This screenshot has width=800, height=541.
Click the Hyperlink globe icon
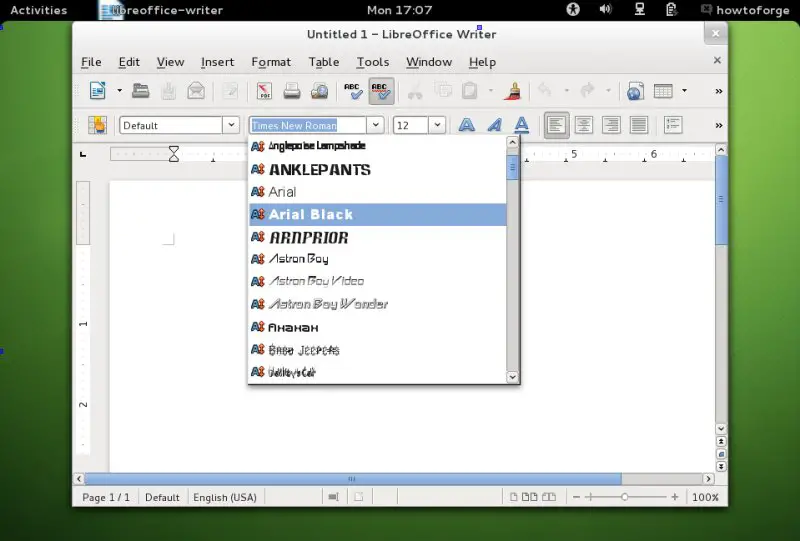point(635,91)
